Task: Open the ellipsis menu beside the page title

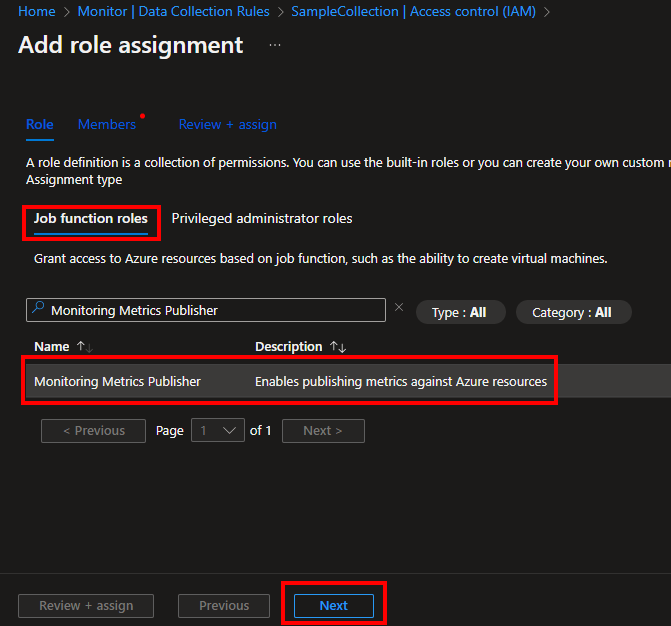Action: click(x=275, y=46)
